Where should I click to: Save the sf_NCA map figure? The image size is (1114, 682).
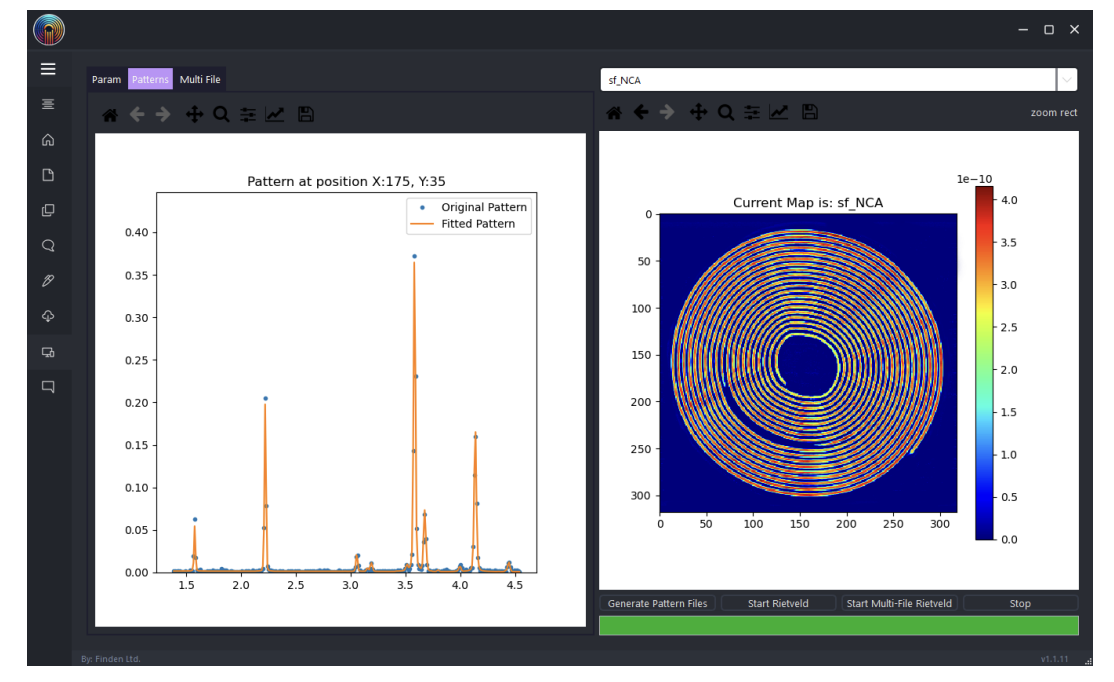point(810,113)
